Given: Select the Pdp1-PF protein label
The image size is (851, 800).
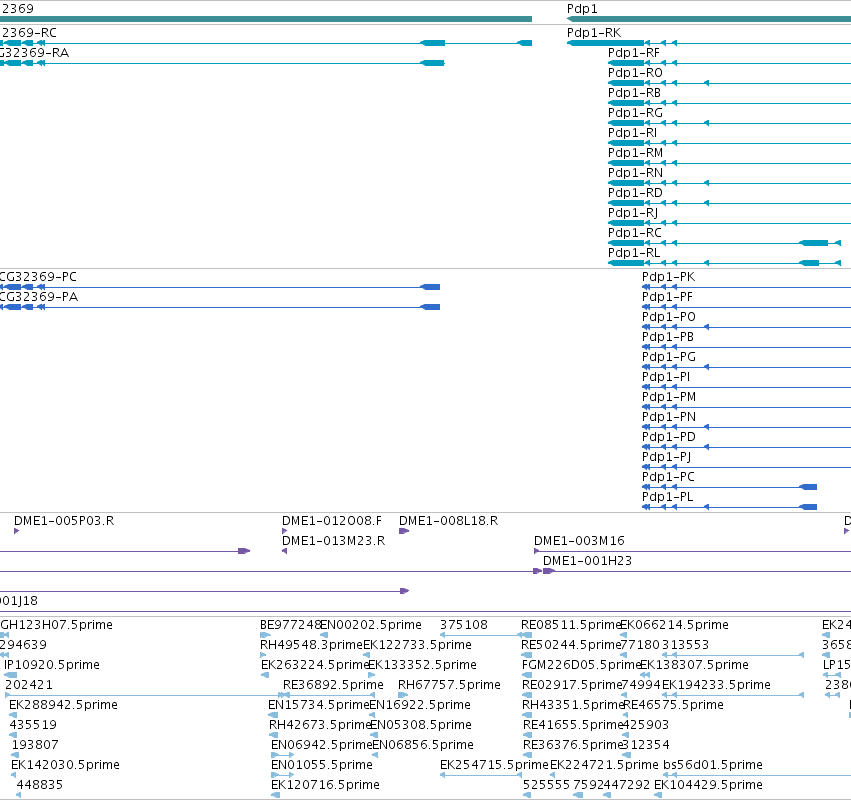Looking at the screenshot, I should [667, 297].
